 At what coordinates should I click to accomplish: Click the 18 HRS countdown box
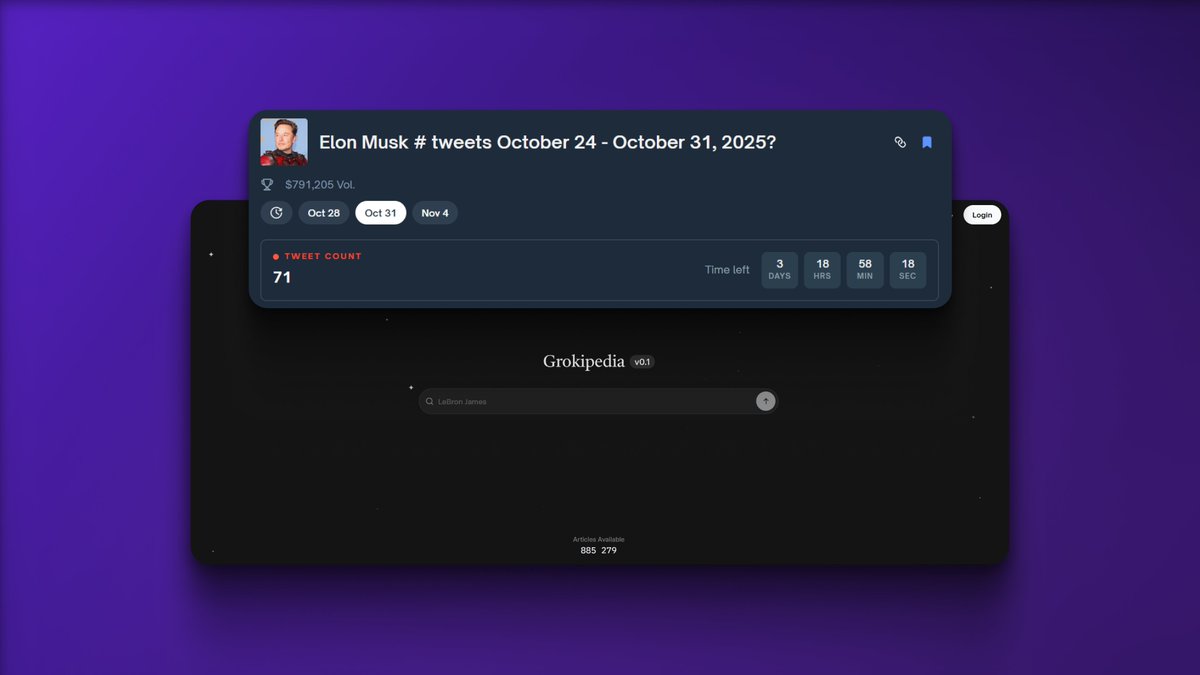coord(822,270)
